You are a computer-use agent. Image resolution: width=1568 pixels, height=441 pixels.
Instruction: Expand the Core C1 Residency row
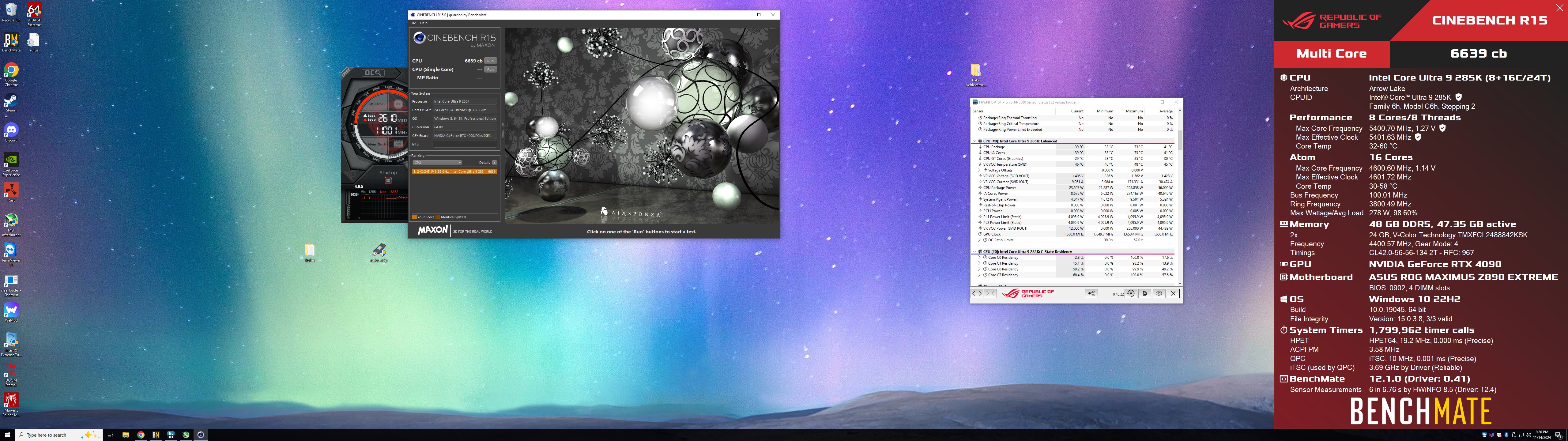(979, 263)
